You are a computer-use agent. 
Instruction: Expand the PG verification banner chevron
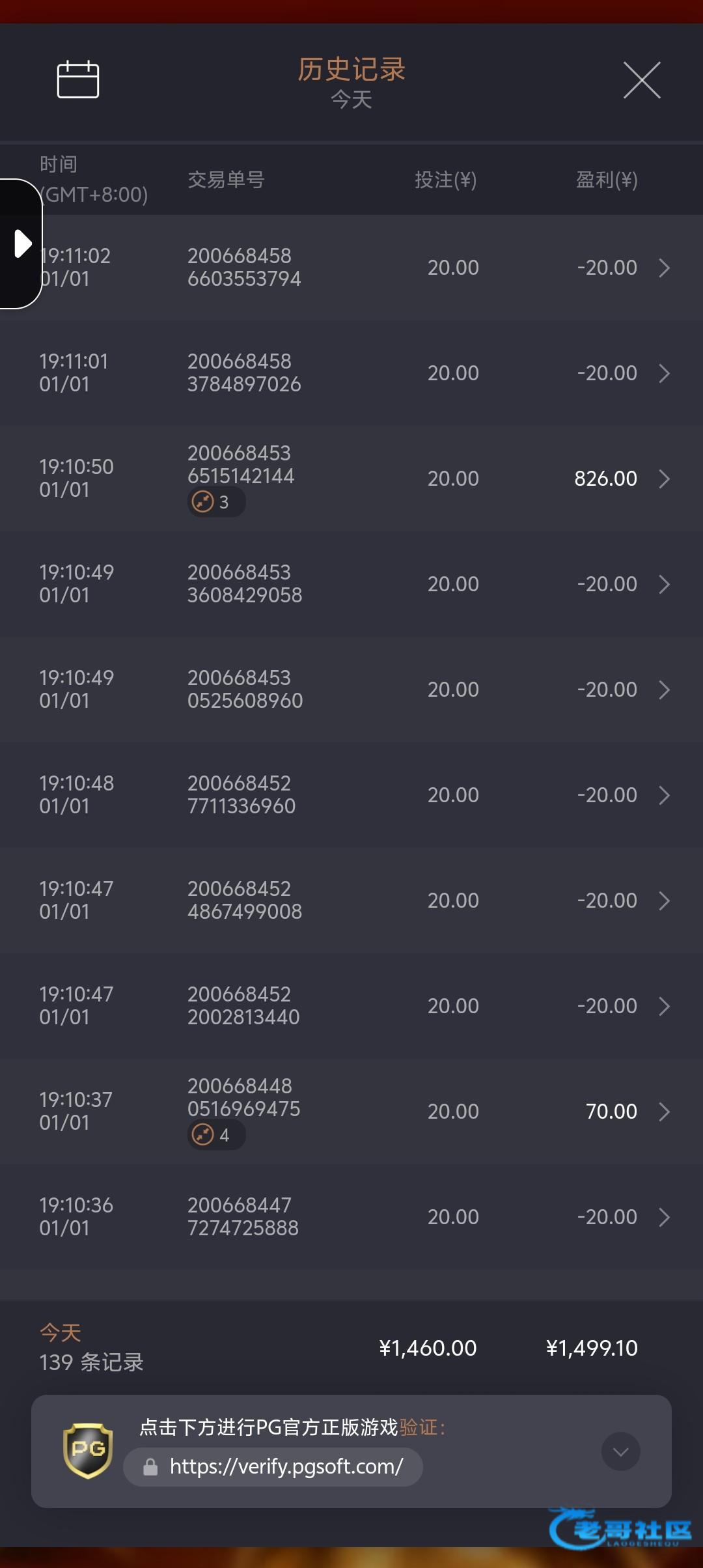(620, 1451)
